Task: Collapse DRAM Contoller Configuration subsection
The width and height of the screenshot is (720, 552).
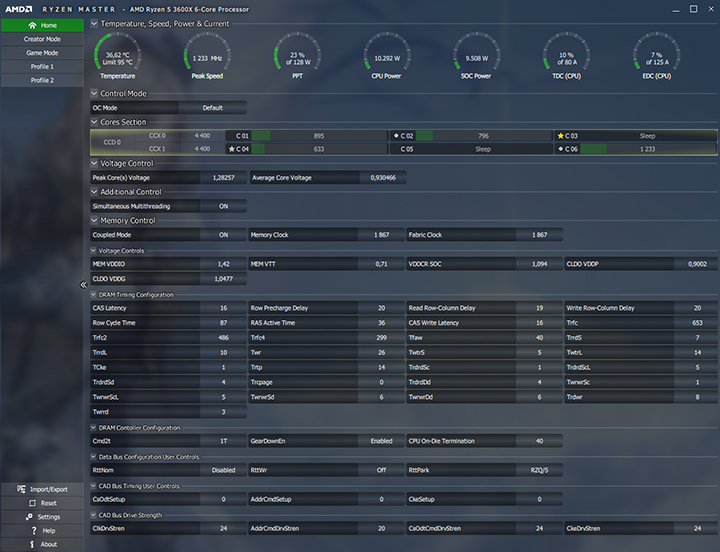Action: coord(93,428)
